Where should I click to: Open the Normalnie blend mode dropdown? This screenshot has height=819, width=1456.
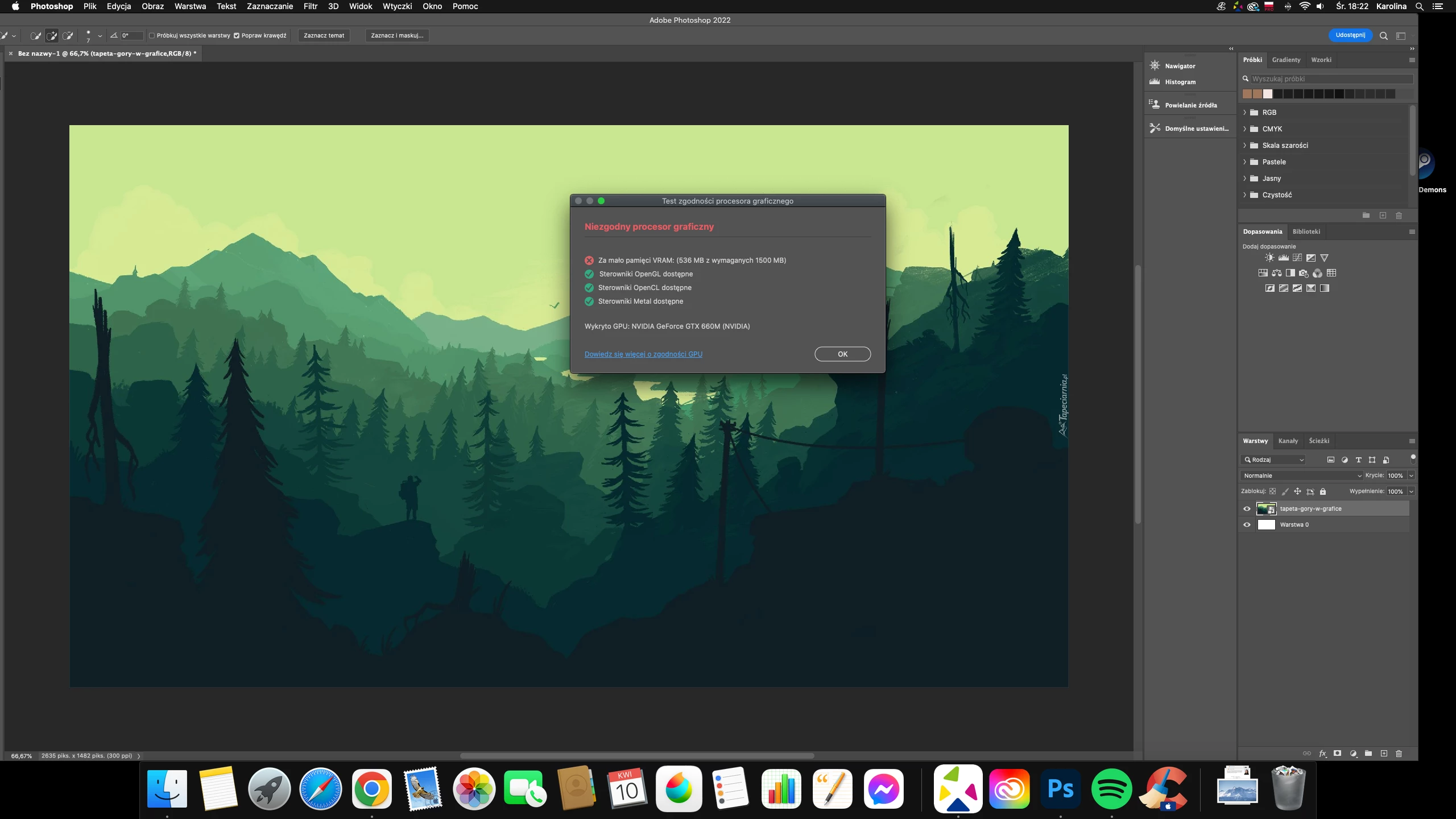click(x=1301, y=475)
